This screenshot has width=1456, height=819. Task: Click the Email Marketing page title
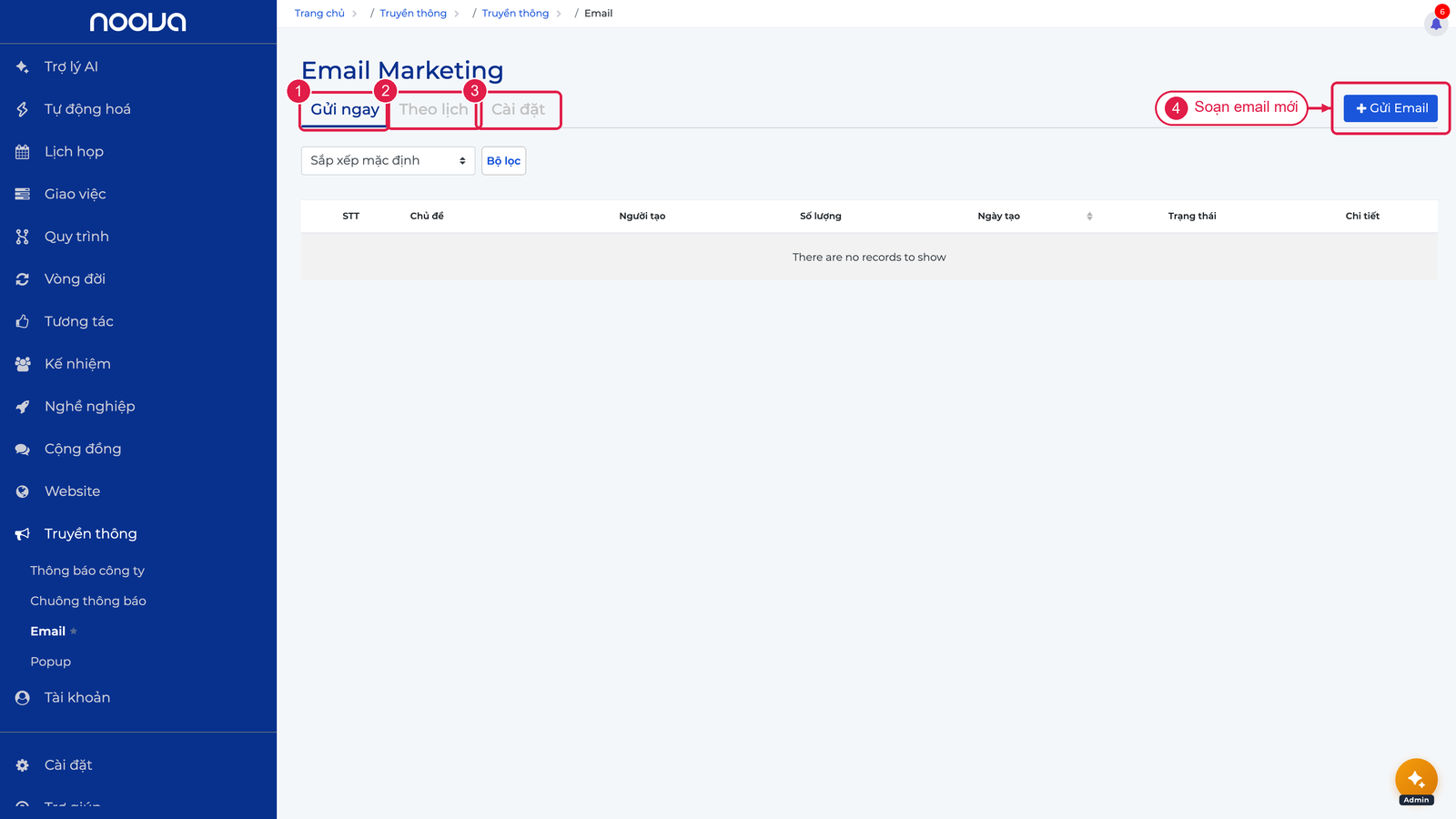(x=402, y=70)
